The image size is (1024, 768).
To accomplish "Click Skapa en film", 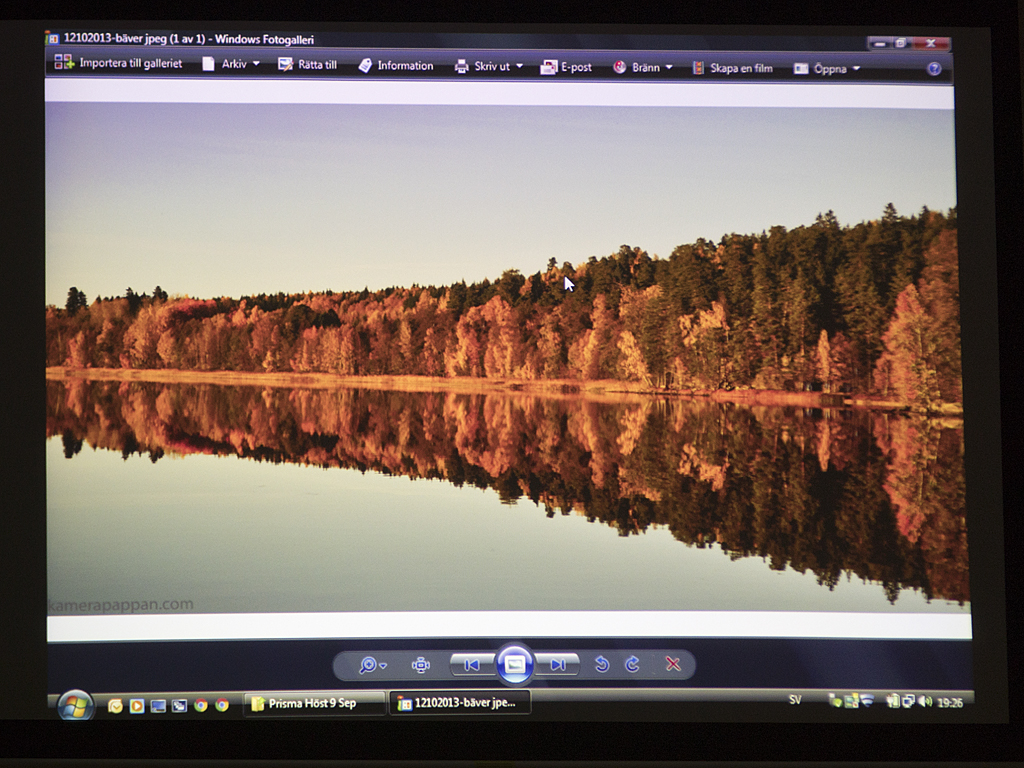I will pos(733,68).
